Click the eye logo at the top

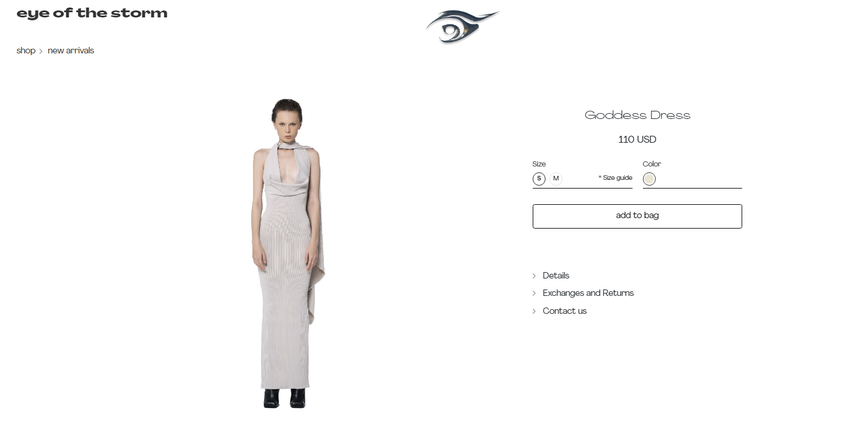coord(462,26)
